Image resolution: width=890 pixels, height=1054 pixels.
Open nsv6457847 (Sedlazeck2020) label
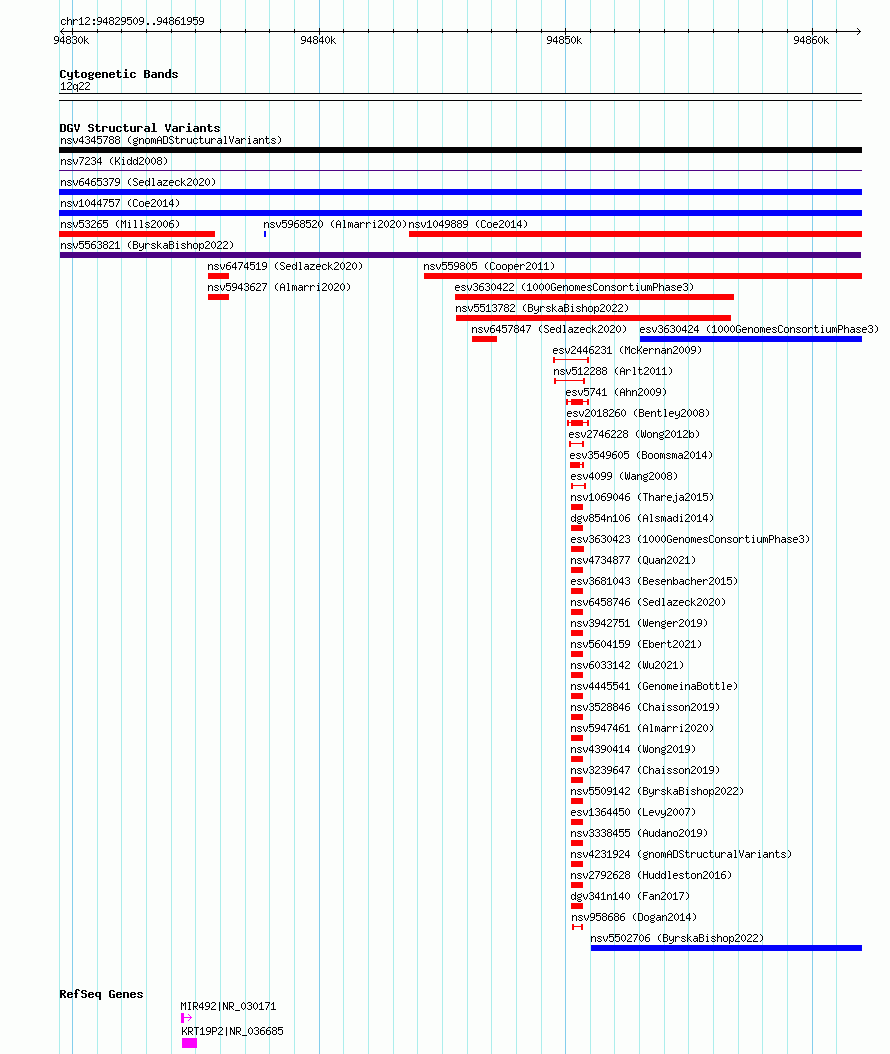(549, 329)
